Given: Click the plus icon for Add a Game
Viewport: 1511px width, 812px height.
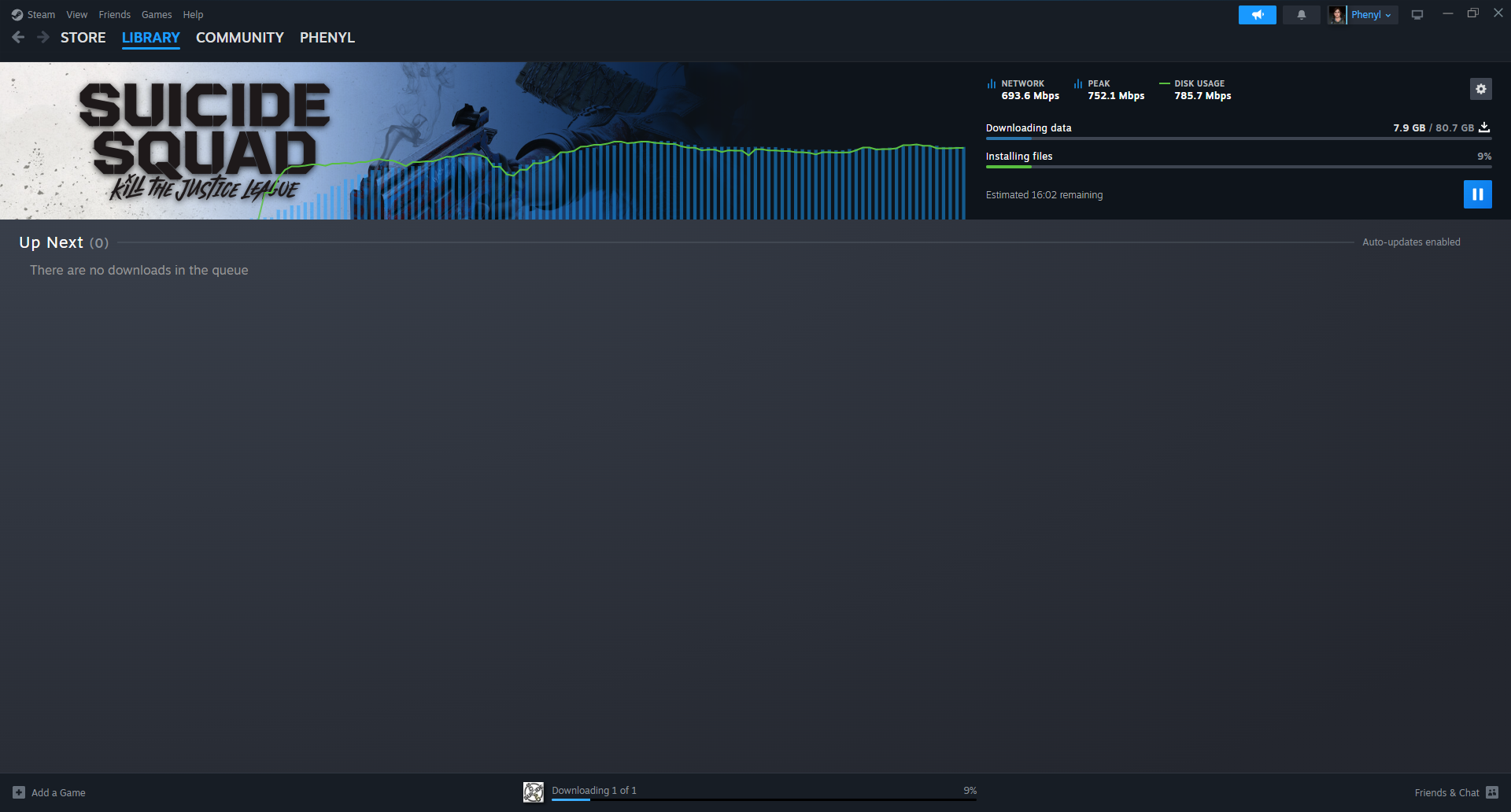Looking at the screenshot, I should (x=19, y=792).
